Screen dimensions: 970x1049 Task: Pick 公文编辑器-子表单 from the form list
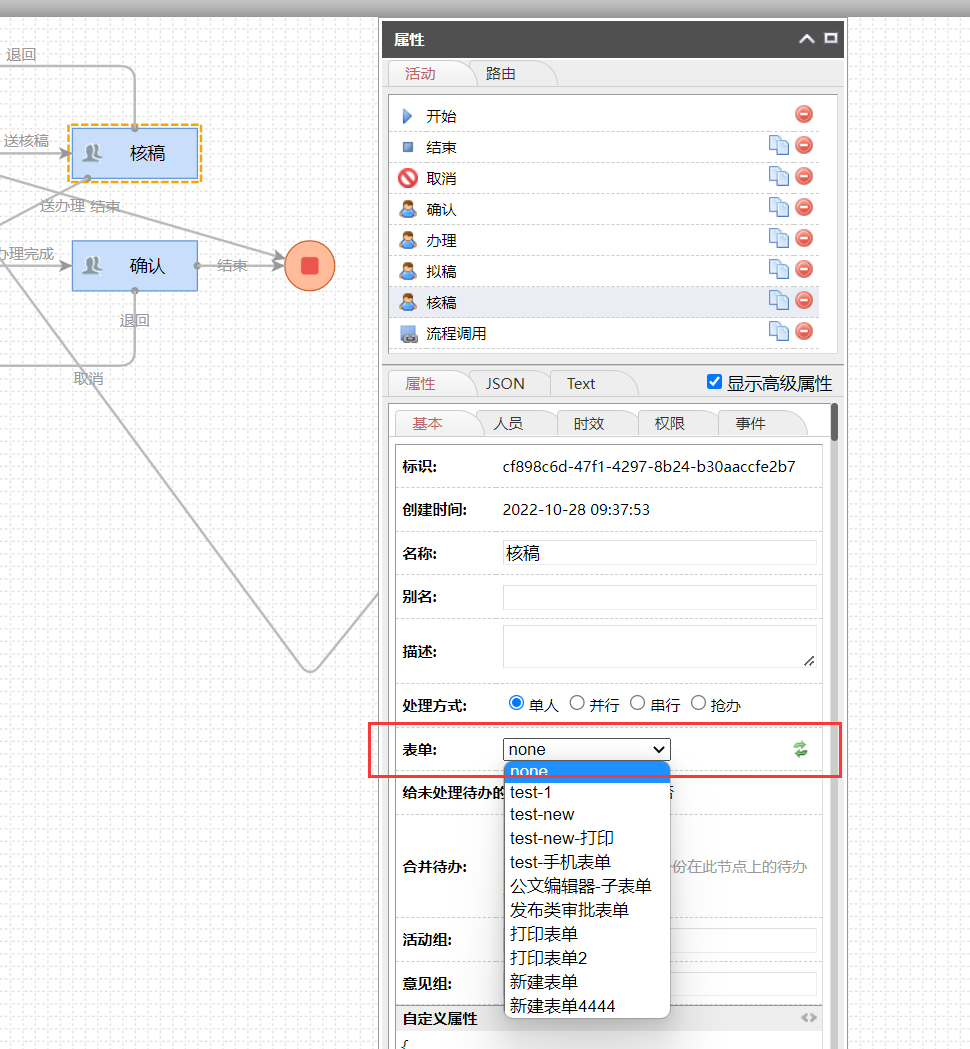click(587, 886)
